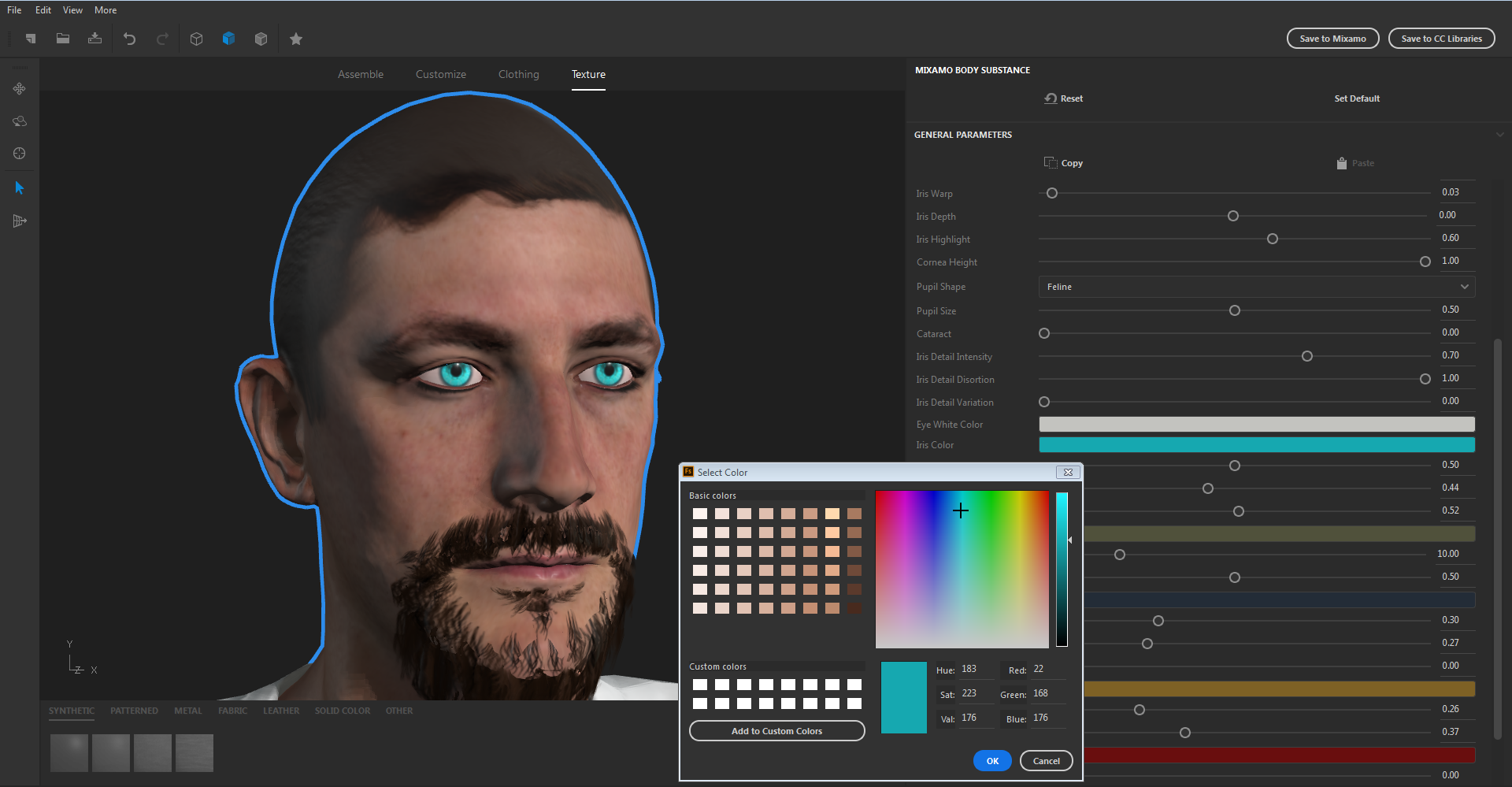Click Add to Custom Colors
Viewport: 1512px width, 787px height.
(776, 730)
